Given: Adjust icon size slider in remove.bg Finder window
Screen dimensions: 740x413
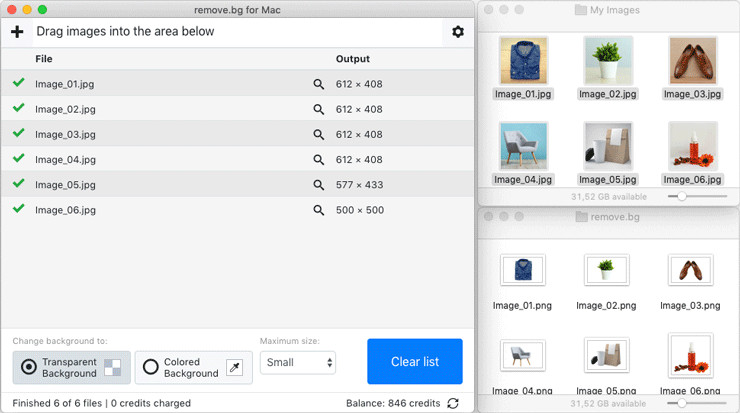Looking at the screenshot, I should click(697, 403).
